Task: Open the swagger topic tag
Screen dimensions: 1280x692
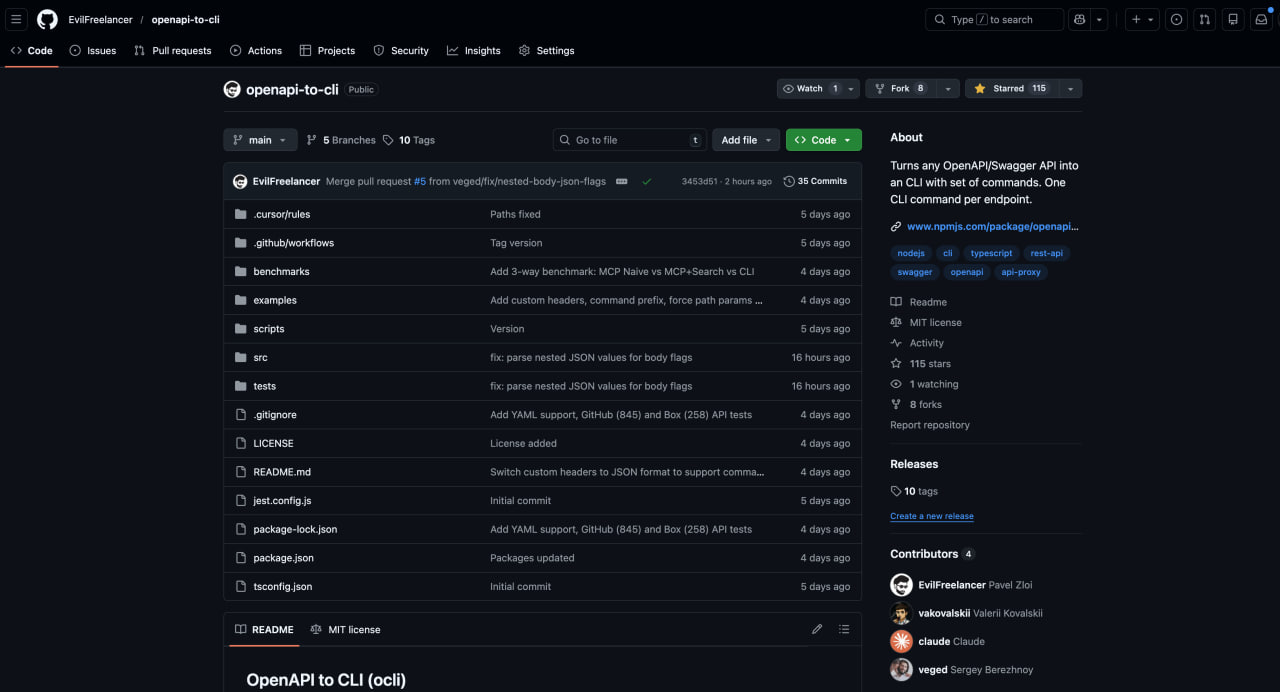Action: click(914, 272)
